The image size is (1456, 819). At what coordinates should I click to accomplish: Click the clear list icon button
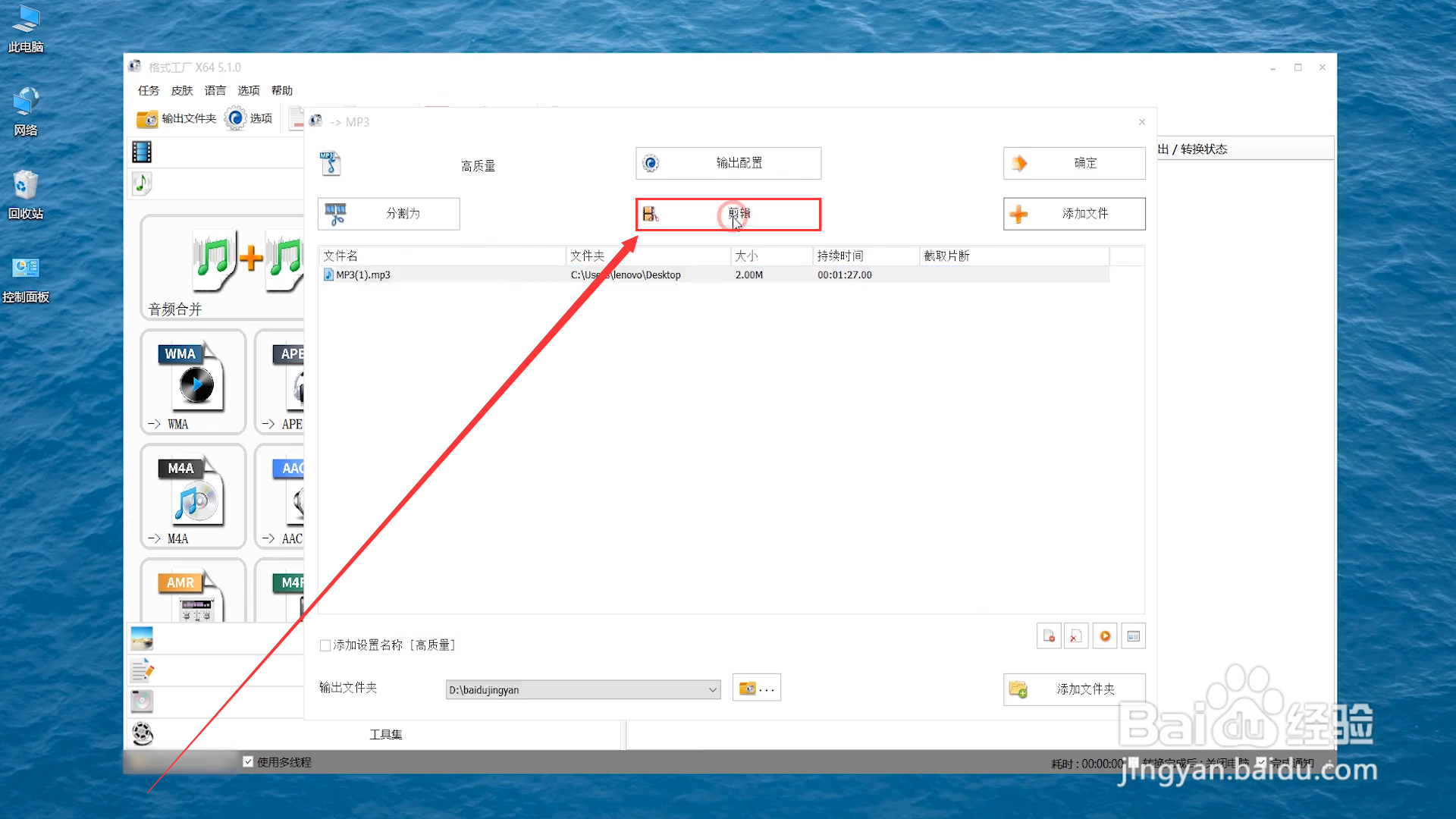click(x=1076, y=636)
